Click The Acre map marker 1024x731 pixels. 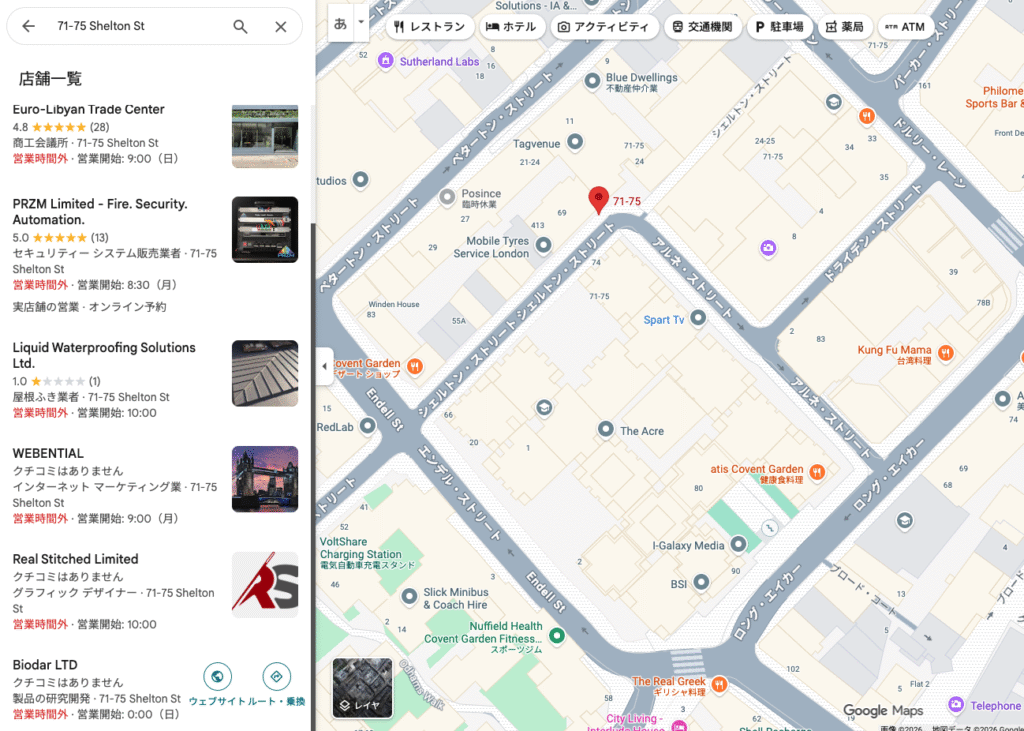(x=605, y=429)
